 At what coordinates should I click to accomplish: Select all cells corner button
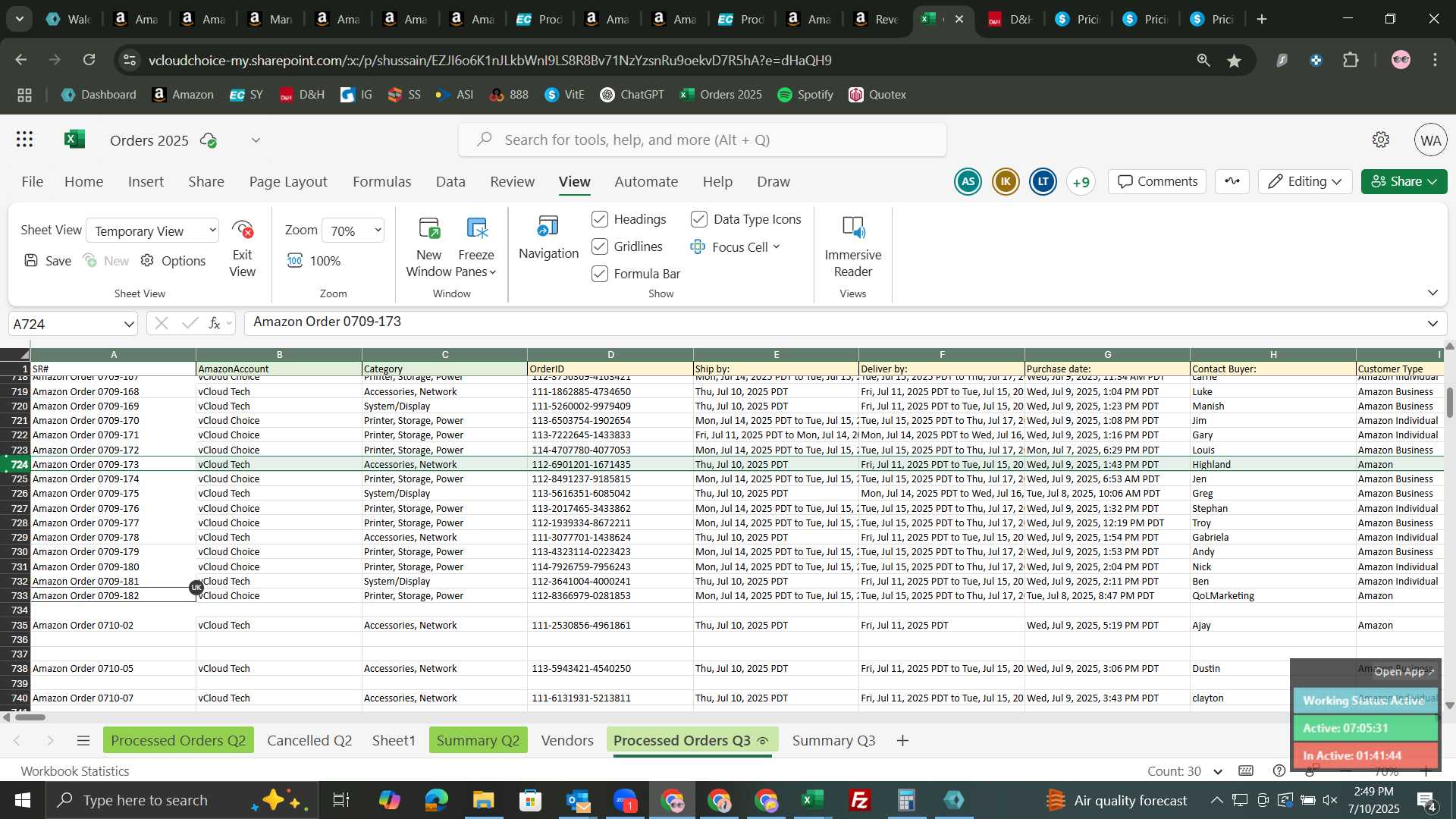(14, 354)
